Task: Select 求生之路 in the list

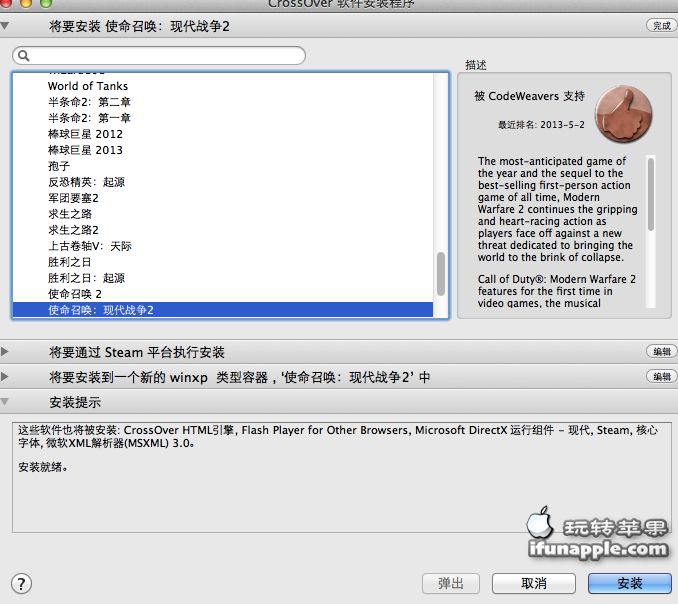Action: tap(223, 214)
